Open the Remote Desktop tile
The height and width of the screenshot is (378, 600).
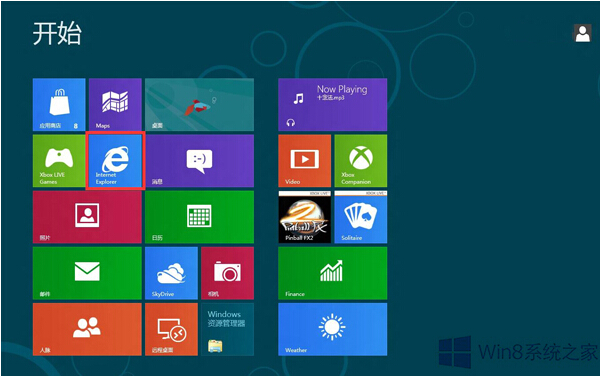click(171, 329)
